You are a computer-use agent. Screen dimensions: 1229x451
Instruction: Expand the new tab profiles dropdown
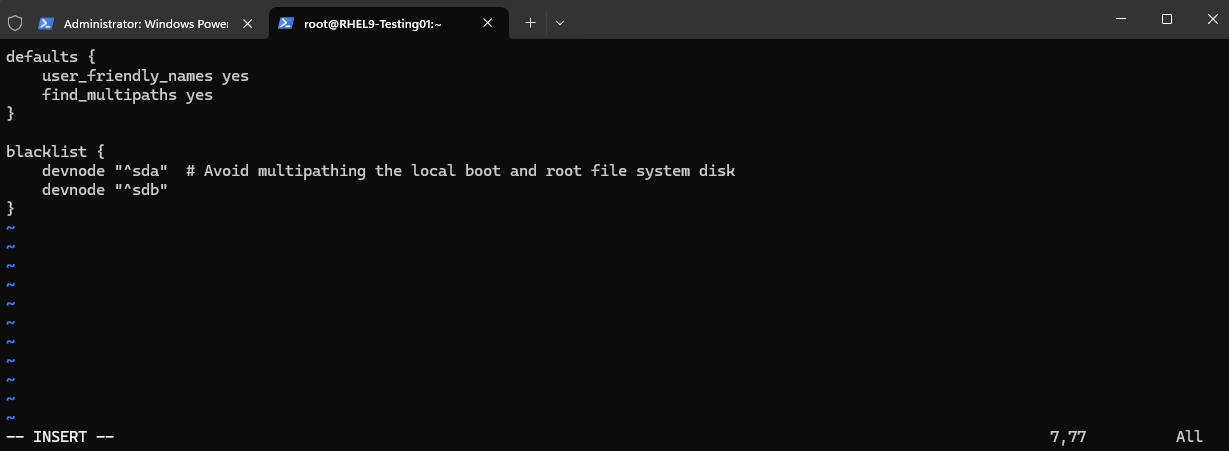[560, 22]
